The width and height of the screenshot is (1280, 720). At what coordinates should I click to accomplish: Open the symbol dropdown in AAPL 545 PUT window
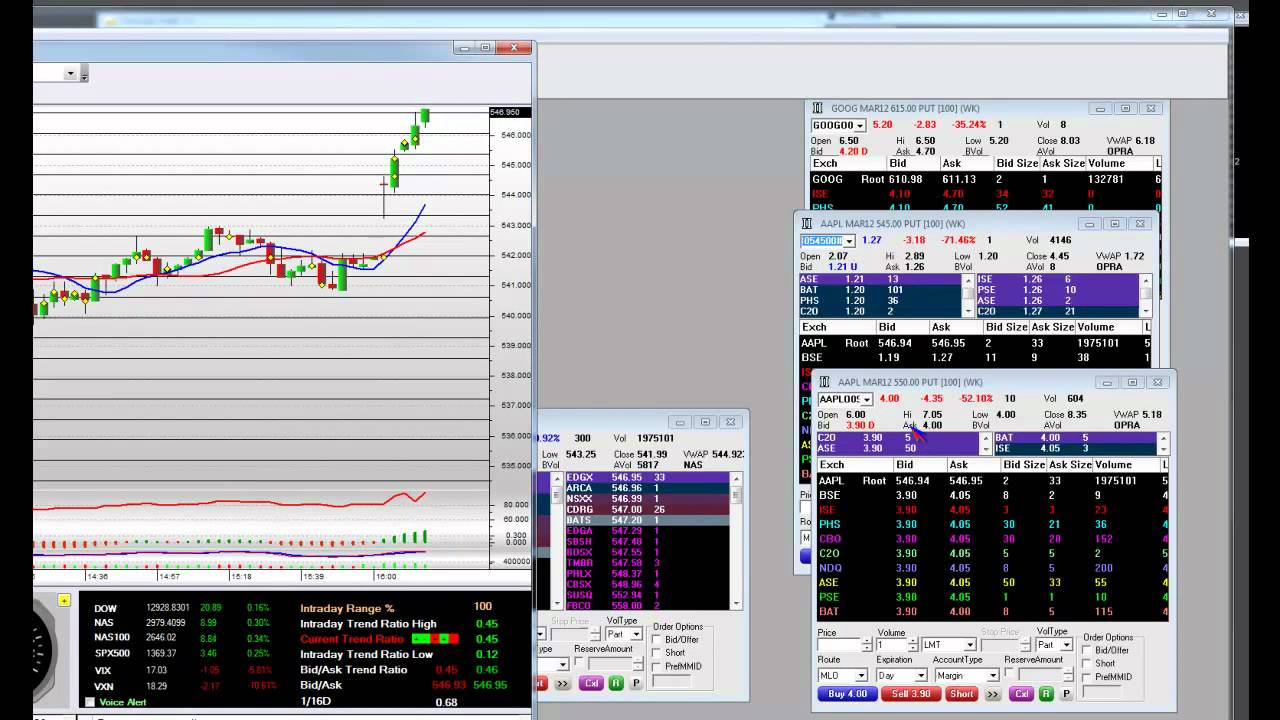[848, 241]
